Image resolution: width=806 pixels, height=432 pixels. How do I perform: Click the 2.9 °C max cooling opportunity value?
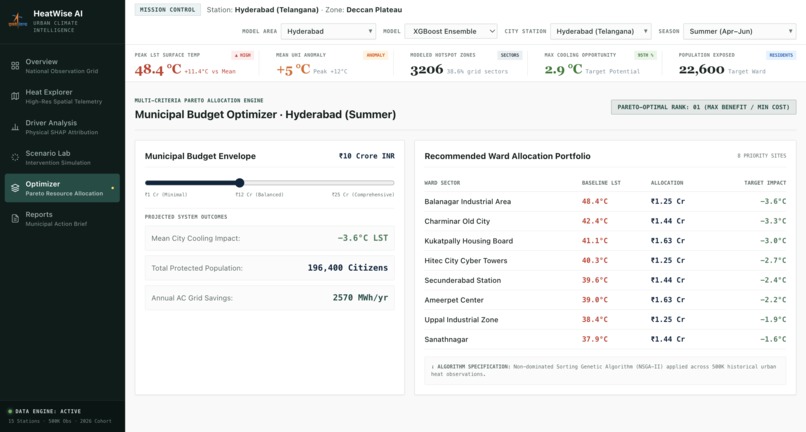pyautogui.click(x=563, y=69)
